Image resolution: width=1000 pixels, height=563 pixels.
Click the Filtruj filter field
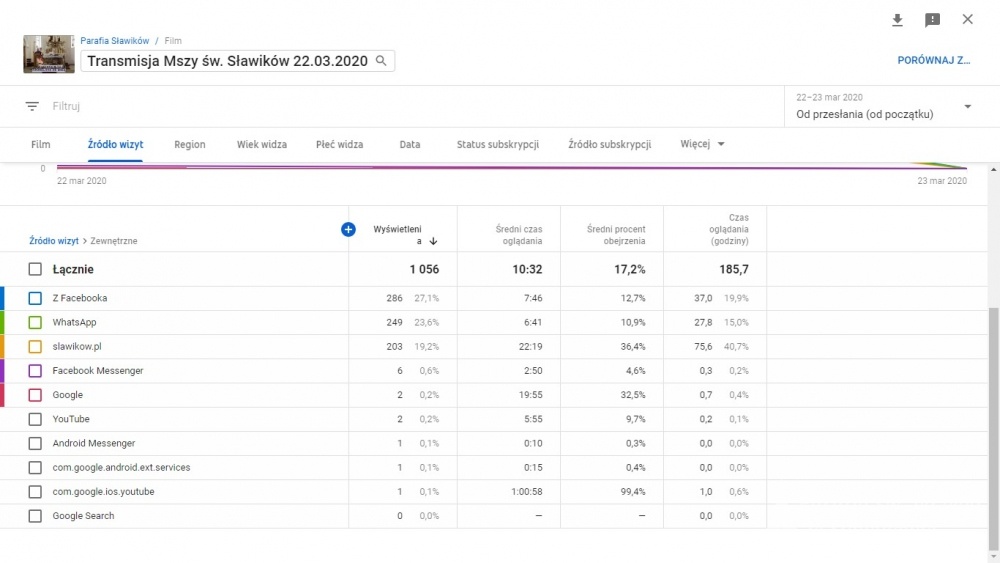66,106
